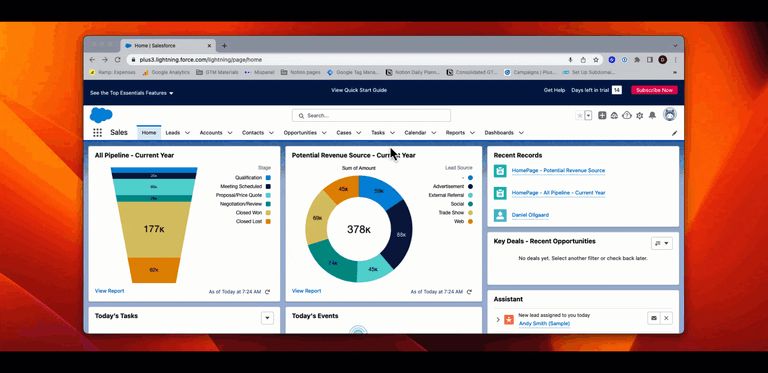
Task: Dismiss the Andy Smith assistant item
Action: click(666, 318)
